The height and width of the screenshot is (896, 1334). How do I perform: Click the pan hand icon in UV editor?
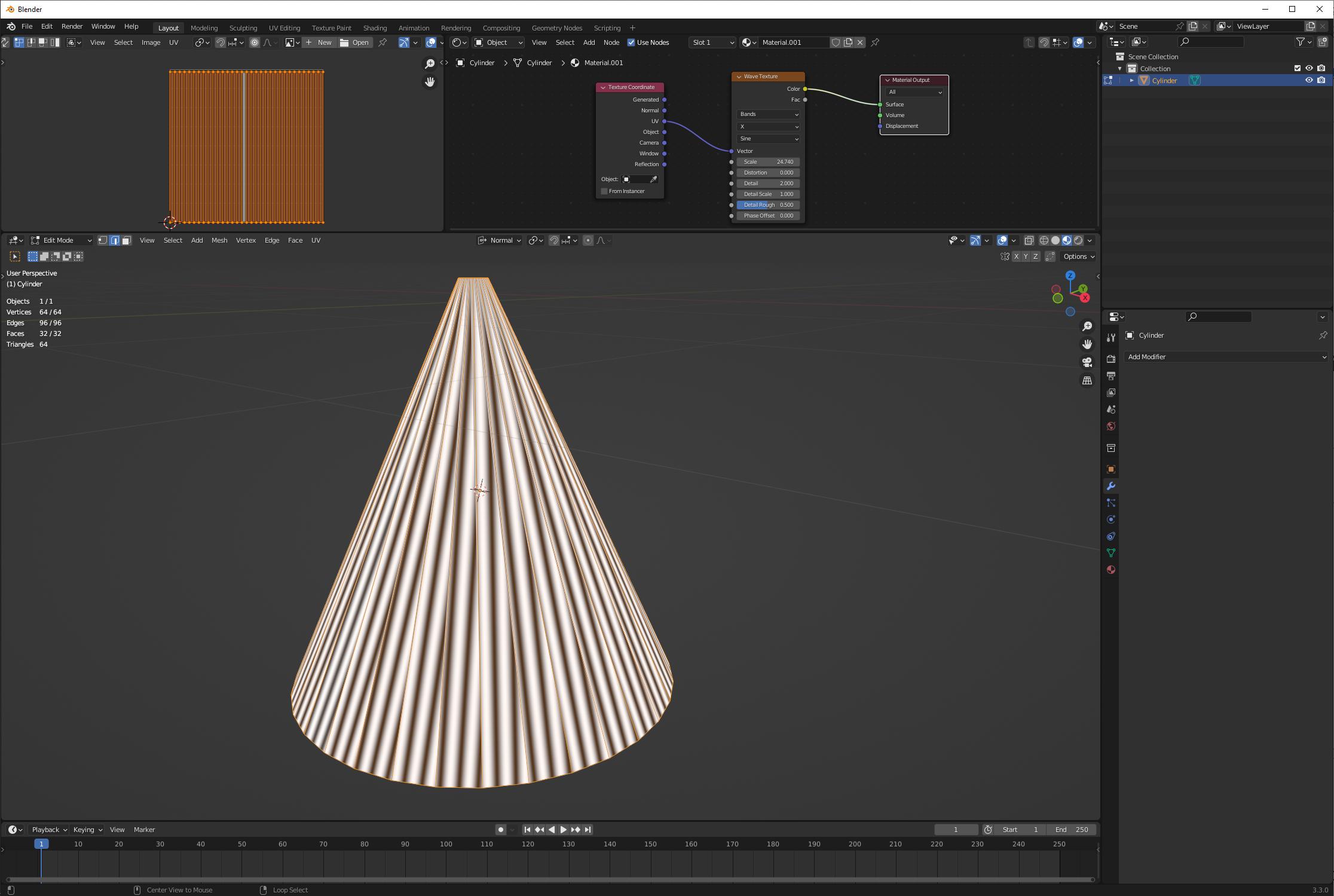click(430, 82)
